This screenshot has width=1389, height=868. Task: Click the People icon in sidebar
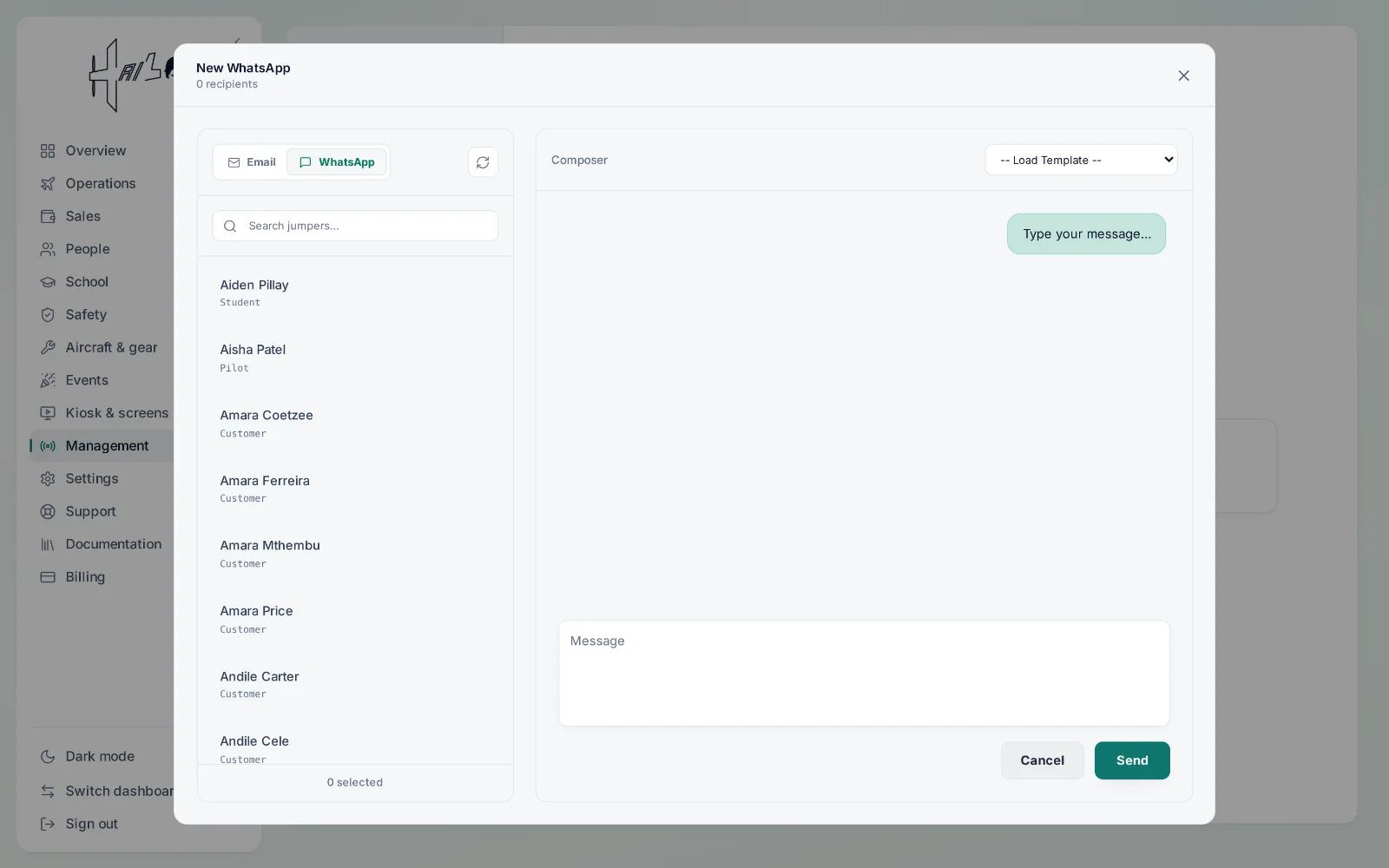click(48, 249)
